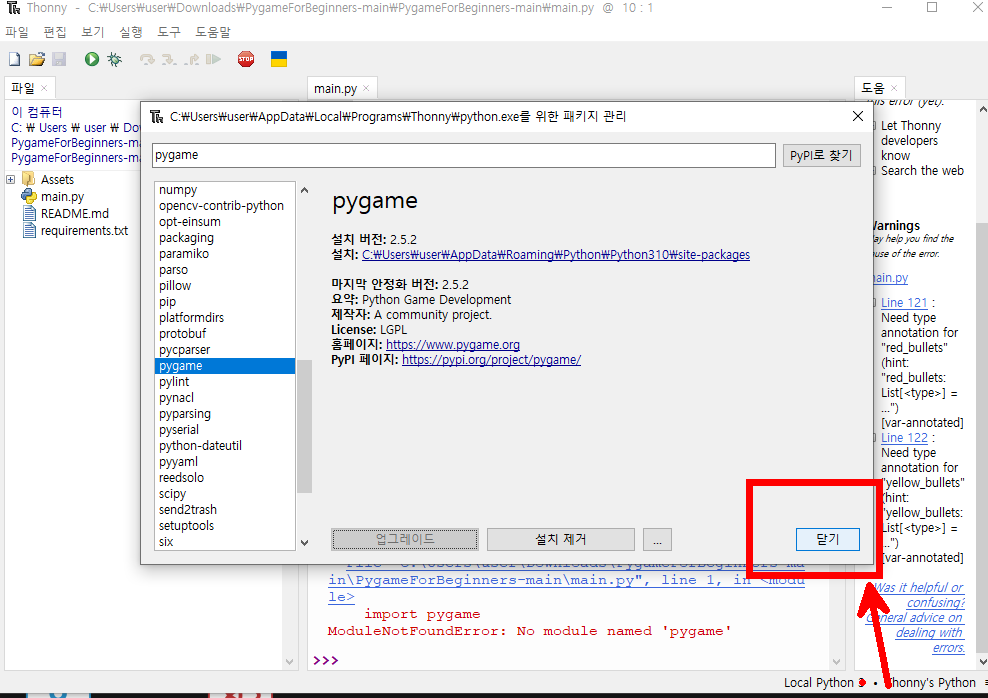Close the package manager dialog with X
Viewport: 988px width, 698px height.
tap(858, 116)
